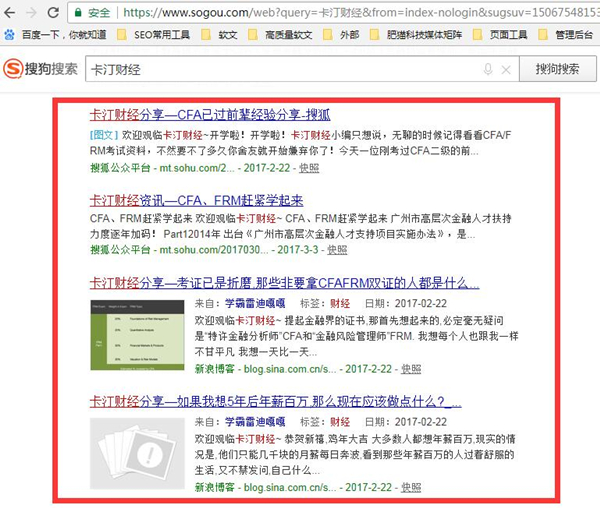Open result 卡汀财经分享—CFA已过前辈经验分享-搜狐
This screenshot has width=600, height=508.
coord(210,114)
